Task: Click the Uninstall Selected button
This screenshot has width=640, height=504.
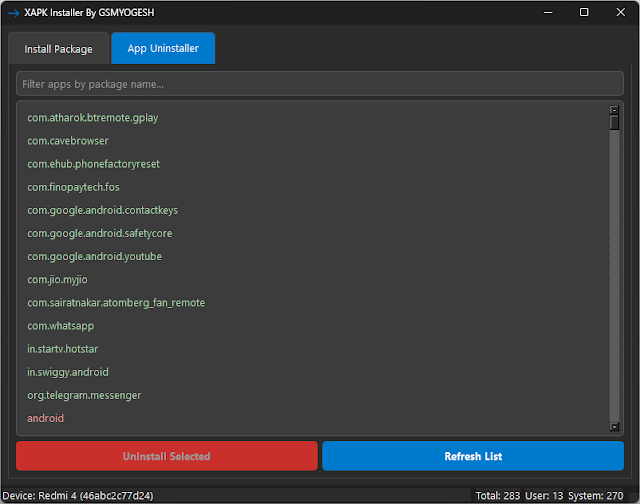Action: tap(166, 456)
